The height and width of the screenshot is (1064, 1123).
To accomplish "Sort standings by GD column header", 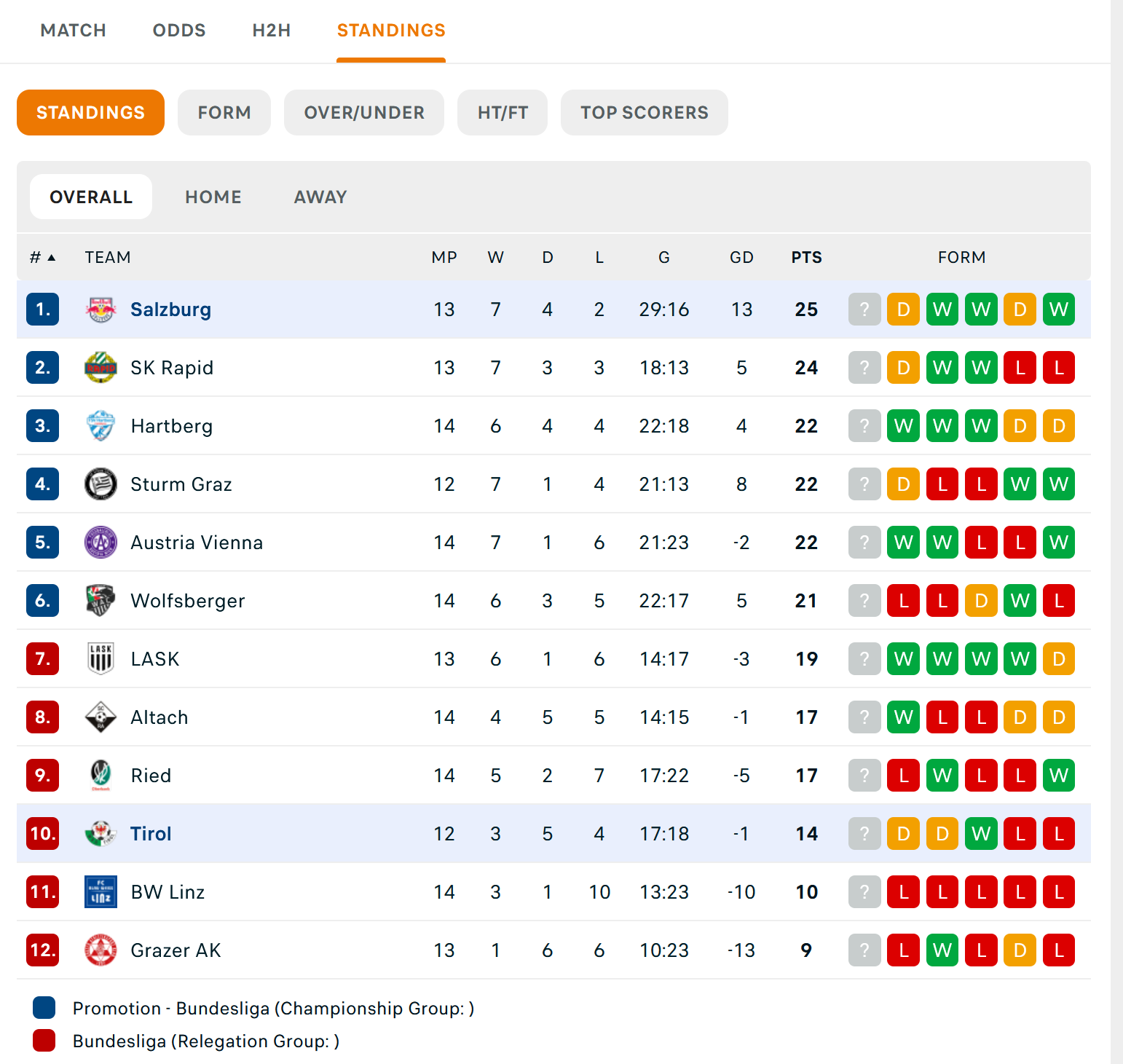I will click(x=741, y=258).
